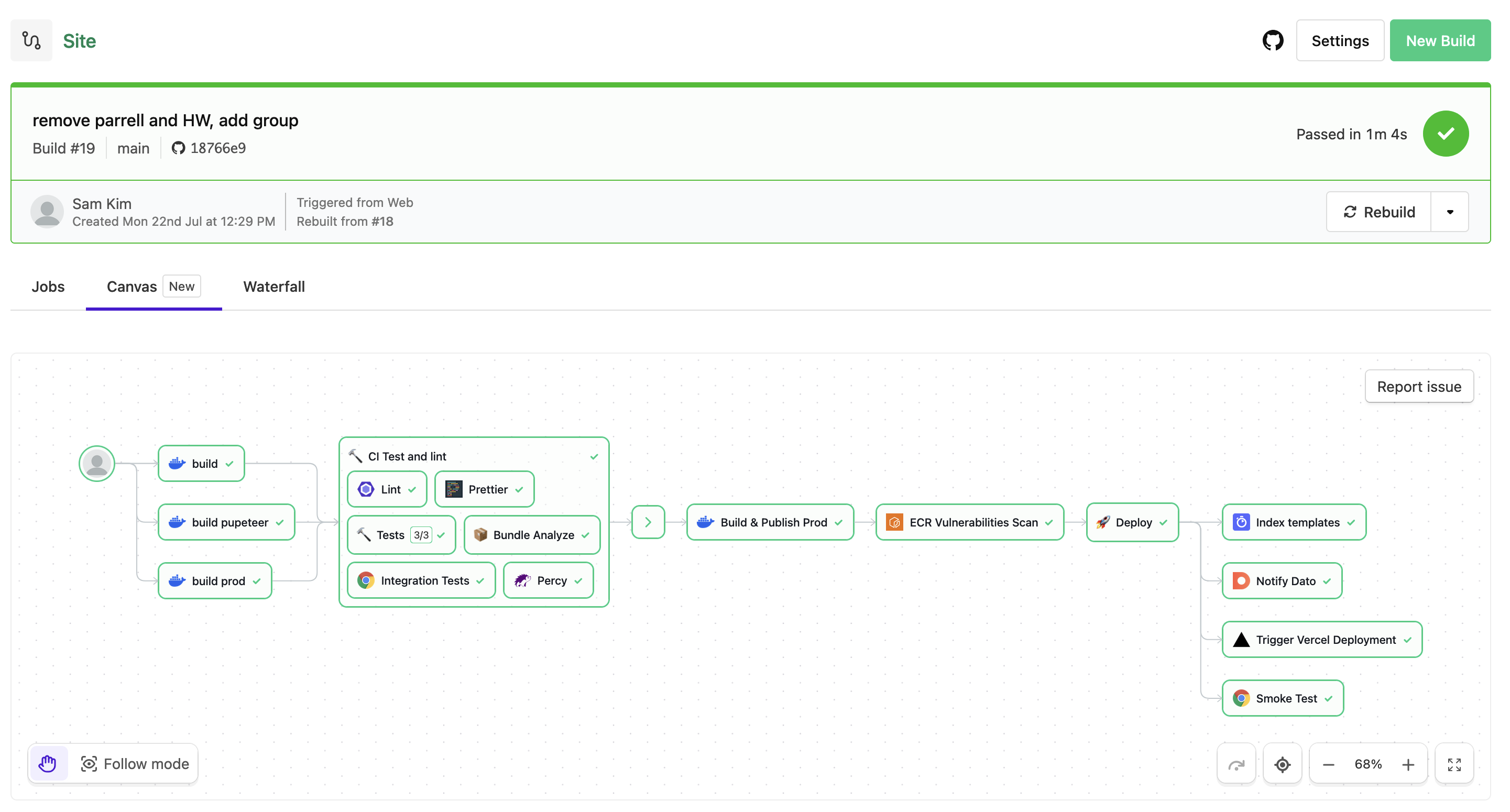Select the pan hand tool
Screen dimensions: 1510x812
pyautogui.click(x=48, y=763)
